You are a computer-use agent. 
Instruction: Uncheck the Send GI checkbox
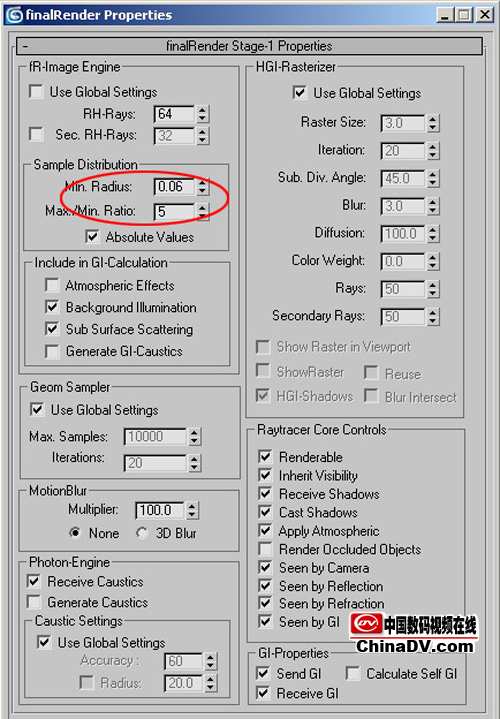click(x=262, y=673)
